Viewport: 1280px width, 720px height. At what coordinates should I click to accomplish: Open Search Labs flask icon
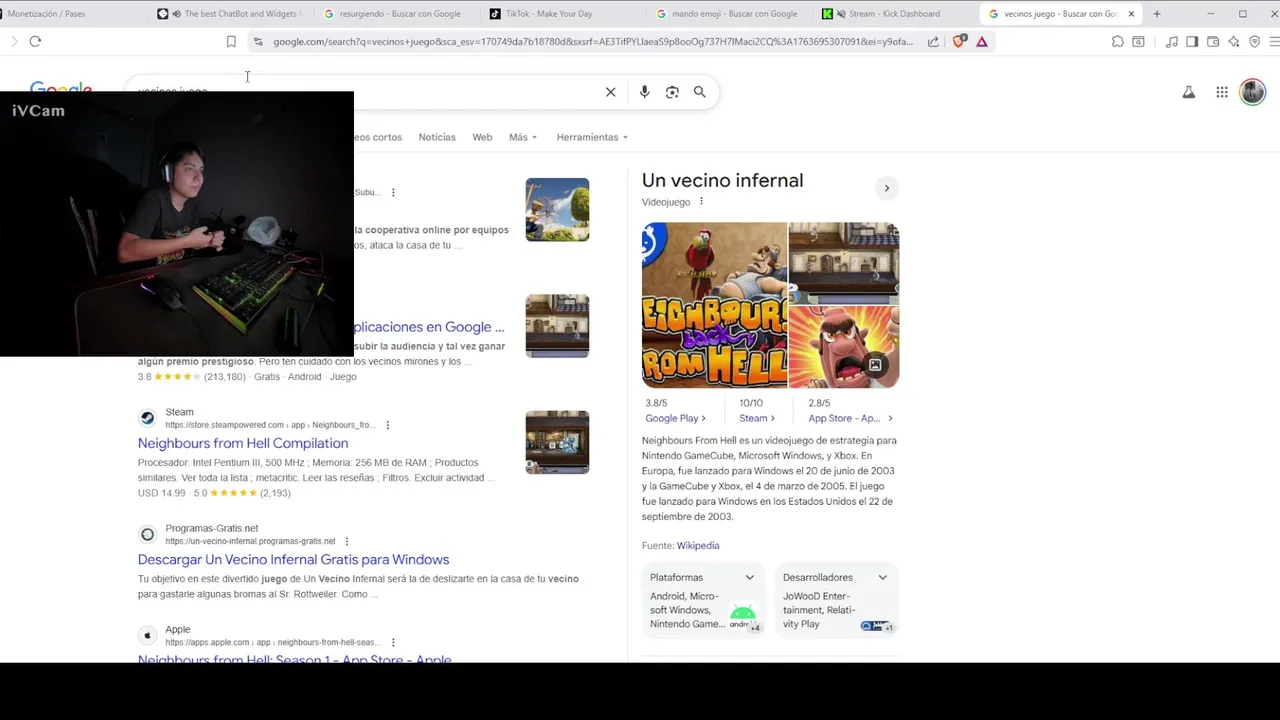tap(1189, 92)
